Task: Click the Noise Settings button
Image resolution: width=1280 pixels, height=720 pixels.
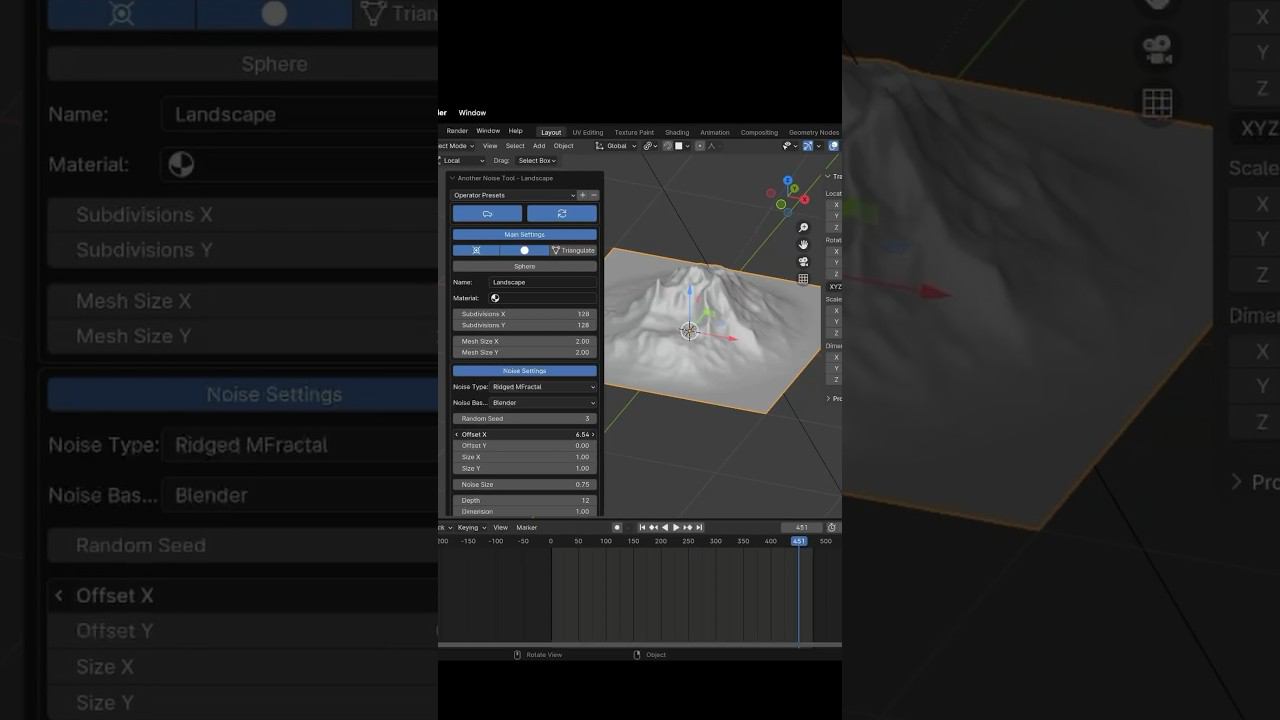Action: click(525, 371)
